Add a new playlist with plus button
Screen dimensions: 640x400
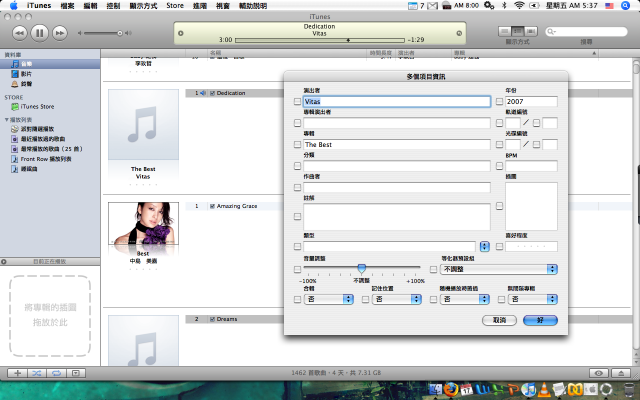(18, 373)
